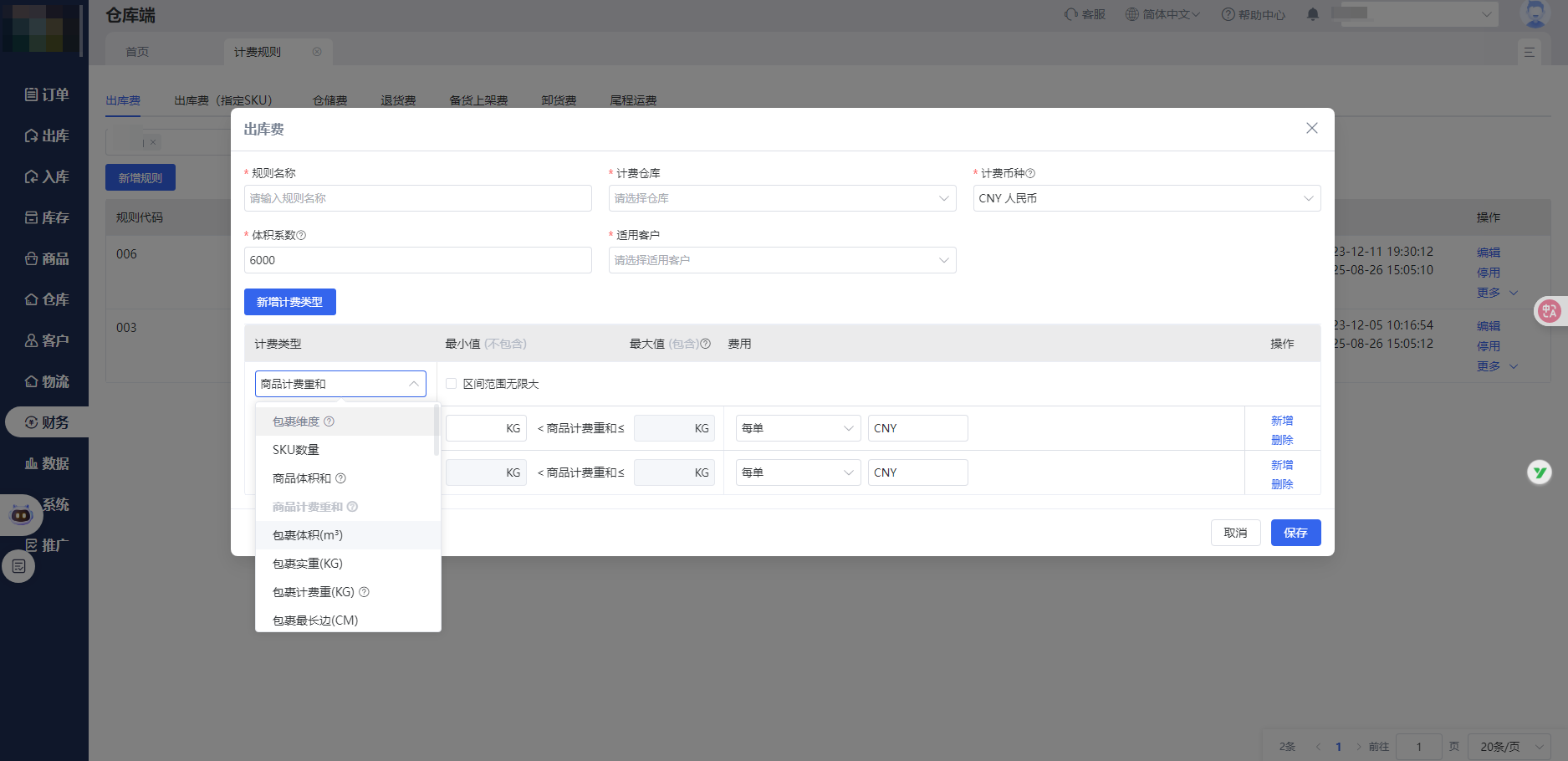1568x761 pixels.
Task: Open the 帮助中心 help icon
Action: pos(1228,14)
